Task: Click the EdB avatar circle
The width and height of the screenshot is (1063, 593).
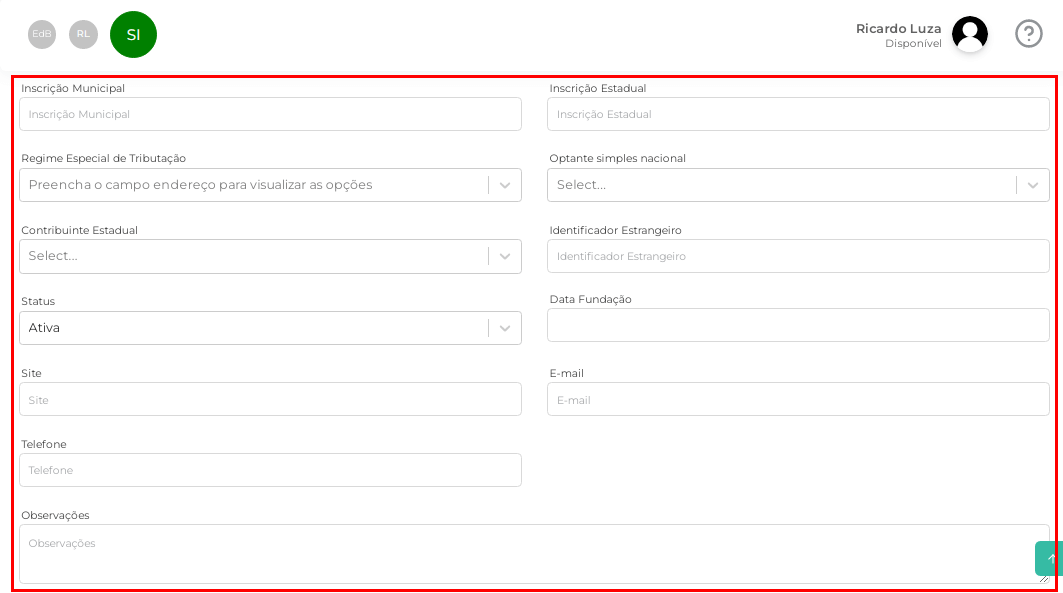Action: [x=42, y=34]
